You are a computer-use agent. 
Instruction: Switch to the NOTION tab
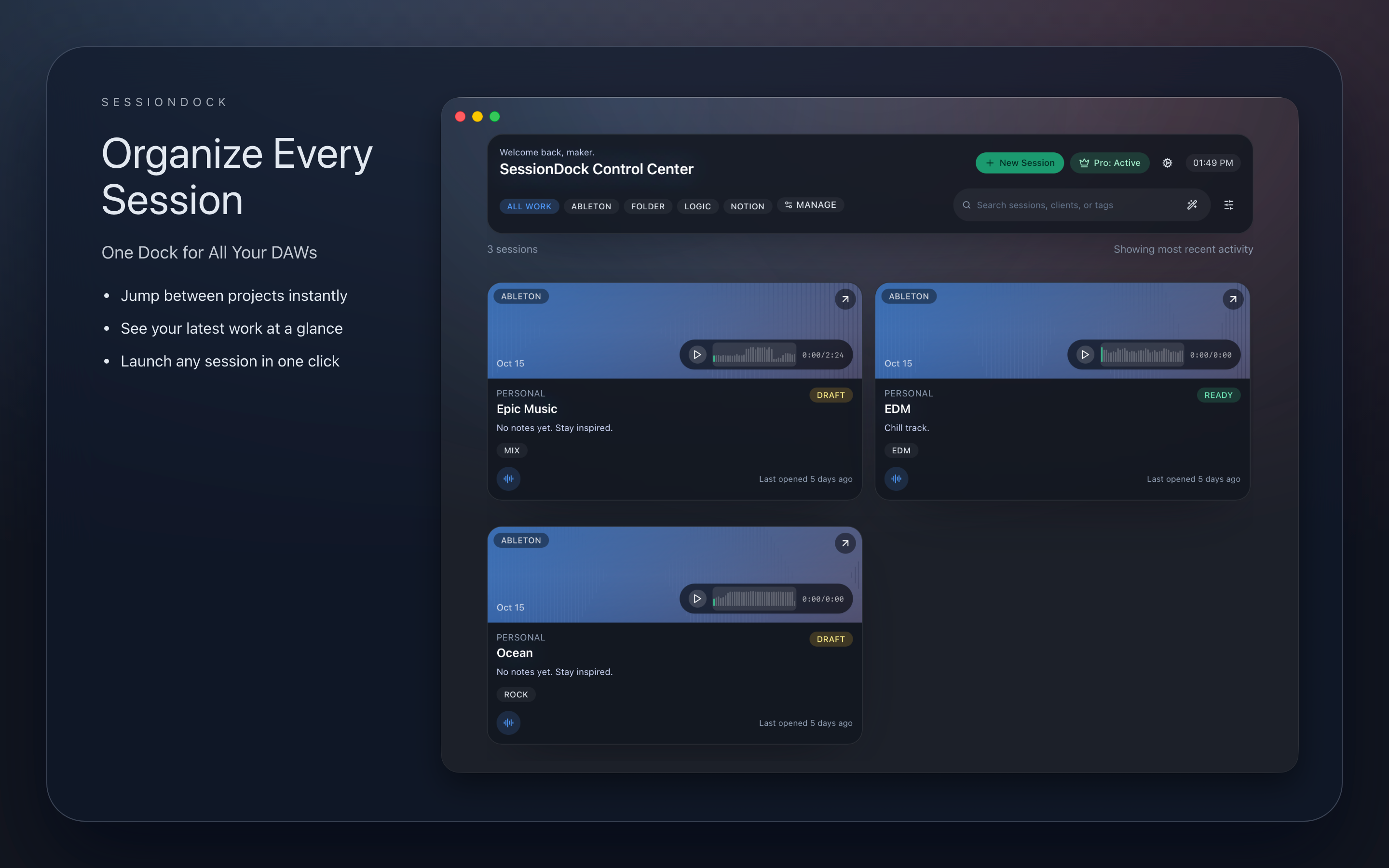tap(747, 206)
